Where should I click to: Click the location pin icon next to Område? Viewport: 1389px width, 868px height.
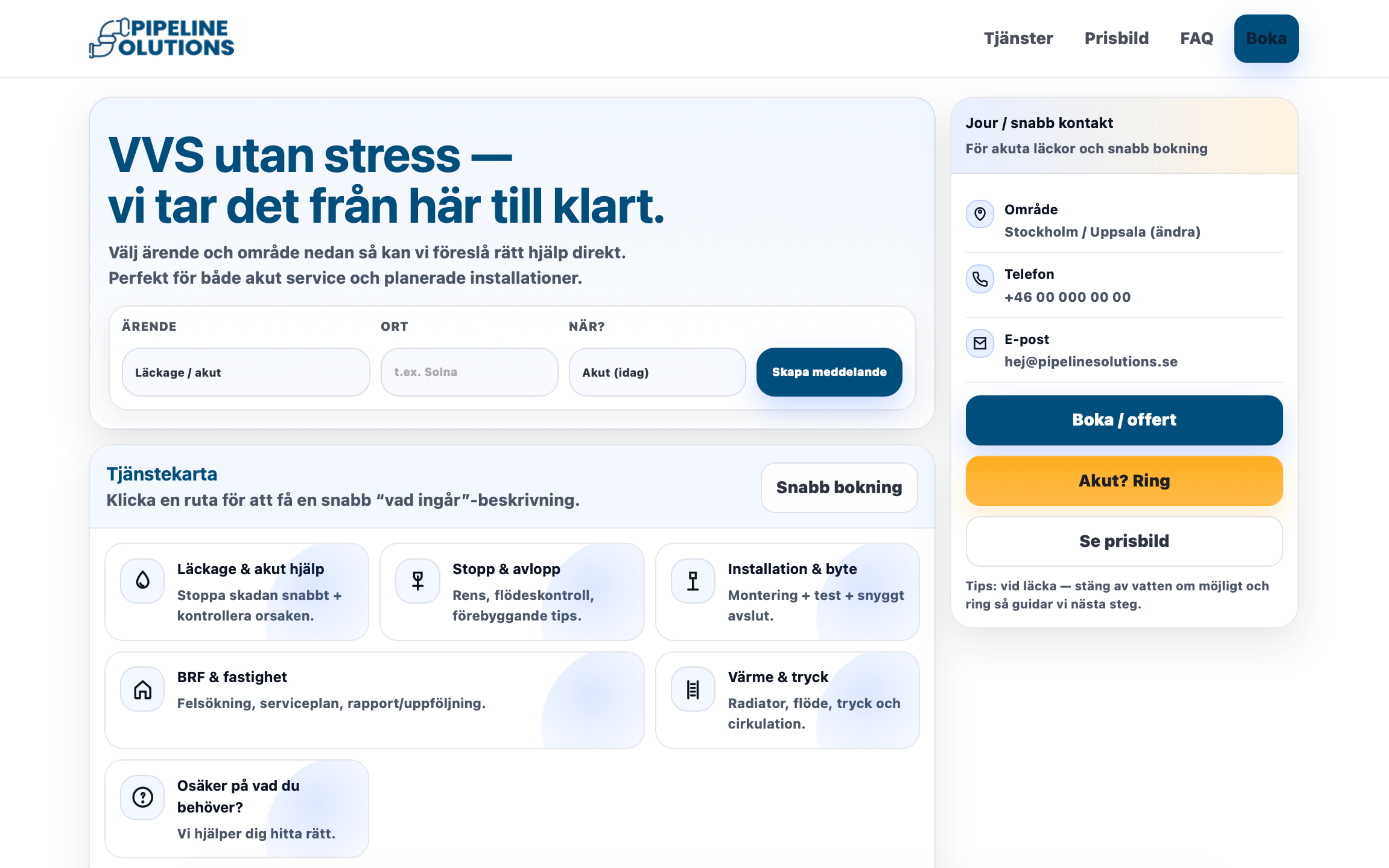click(980, 214)
